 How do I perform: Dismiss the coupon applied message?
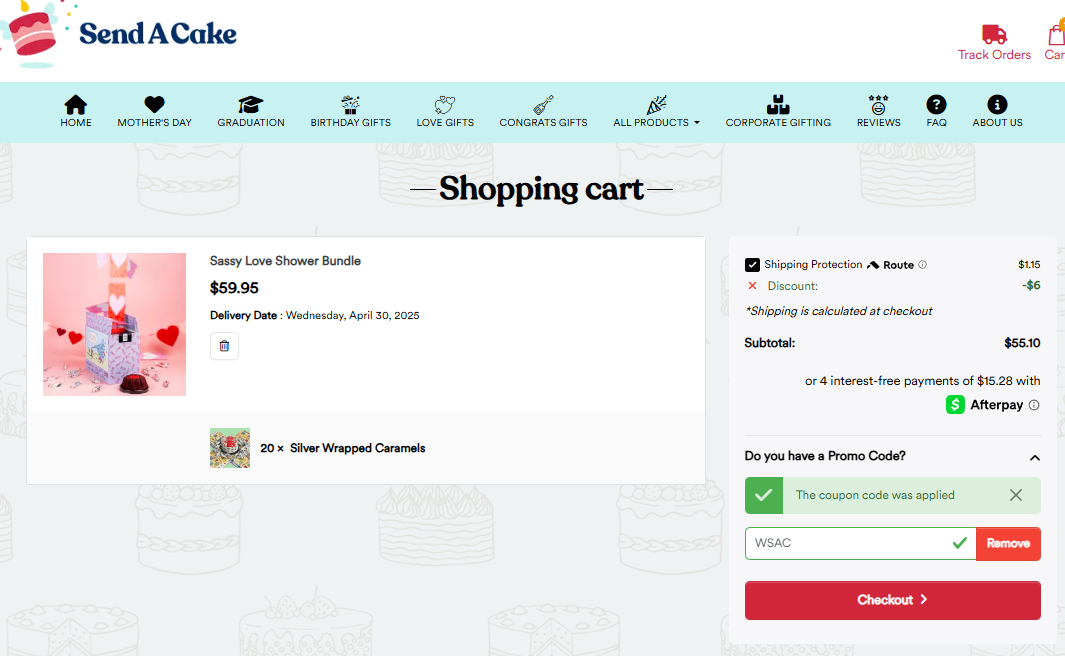coord(1016,495)
